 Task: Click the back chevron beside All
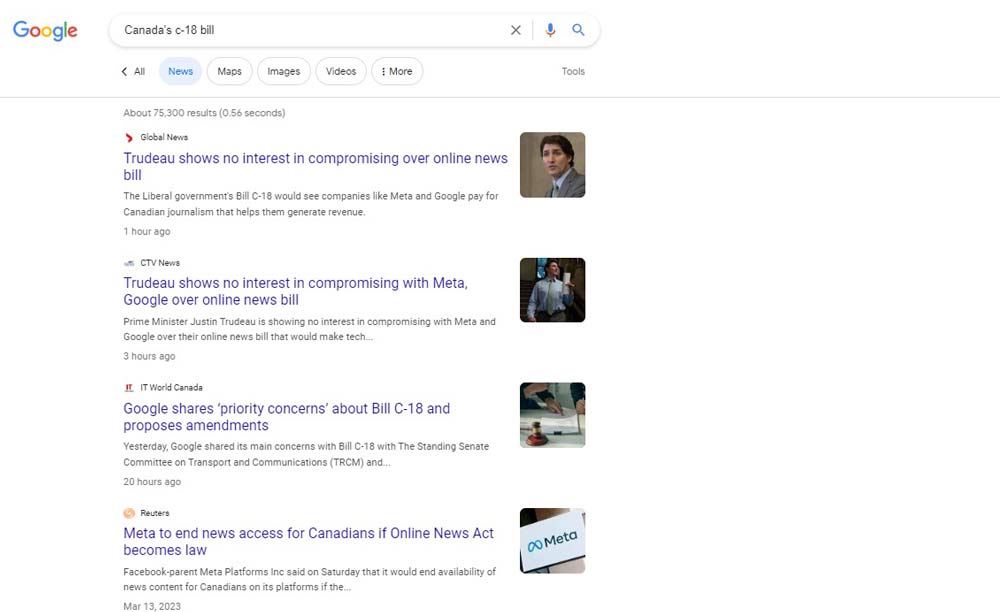click(x=124, y=71)
